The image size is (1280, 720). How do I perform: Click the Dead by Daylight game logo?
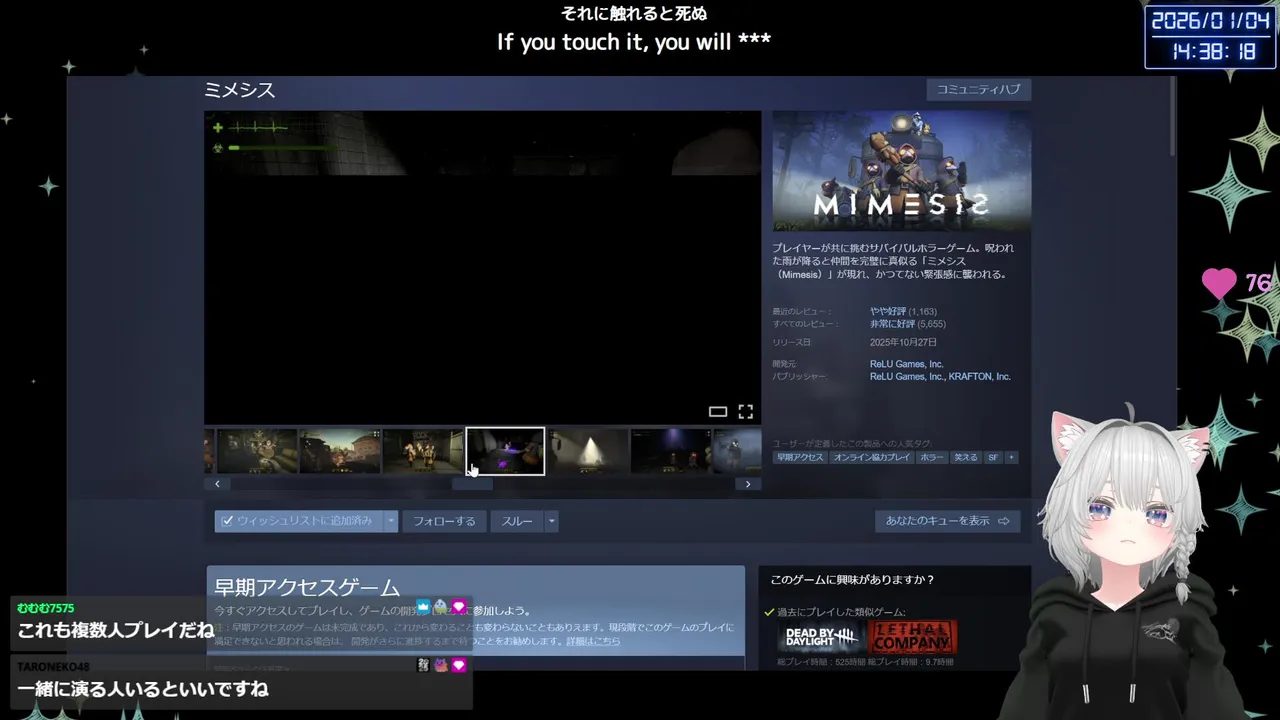coord(822,636)
